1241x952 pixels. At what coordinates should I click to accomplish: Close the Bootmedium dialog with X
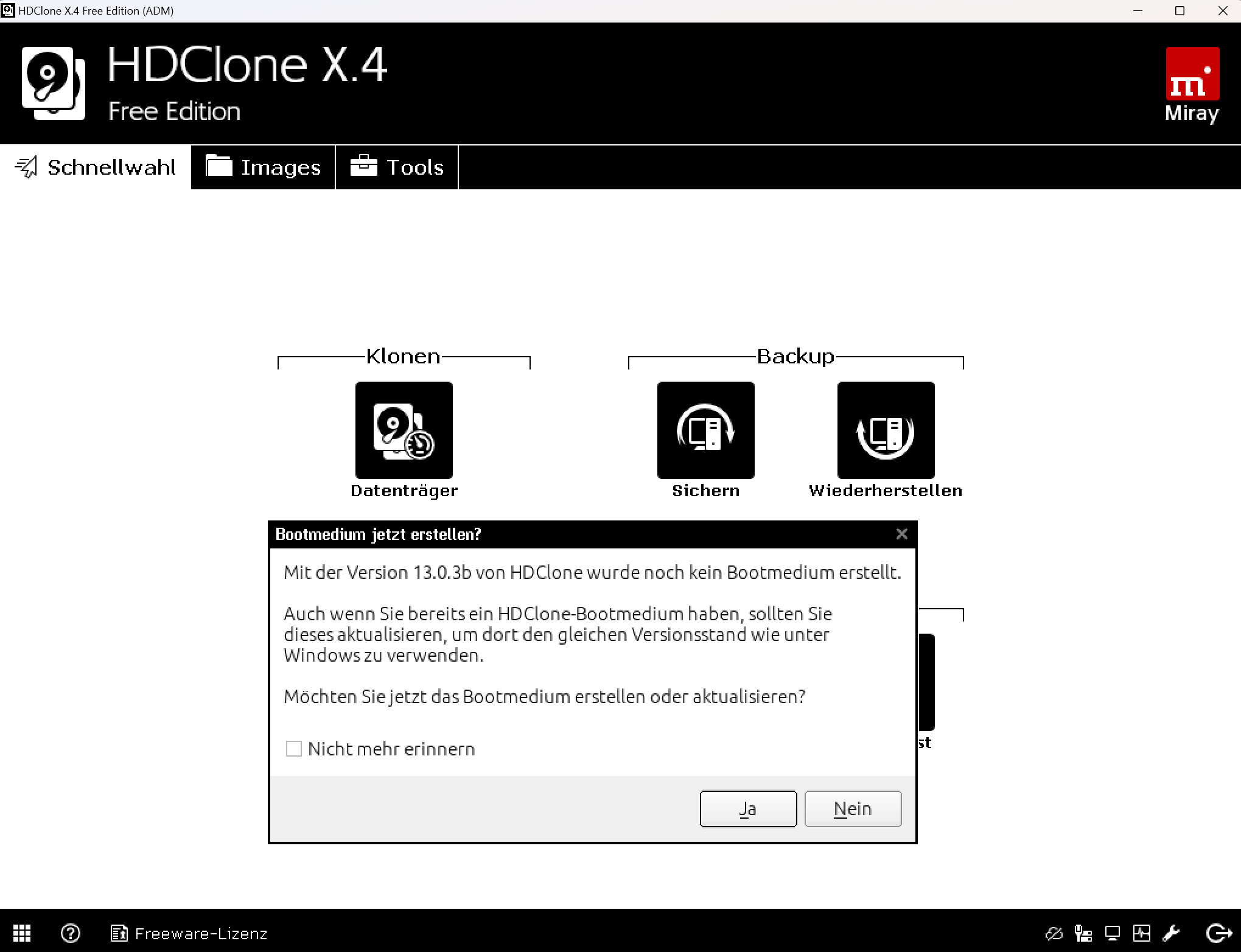point(901,534)
